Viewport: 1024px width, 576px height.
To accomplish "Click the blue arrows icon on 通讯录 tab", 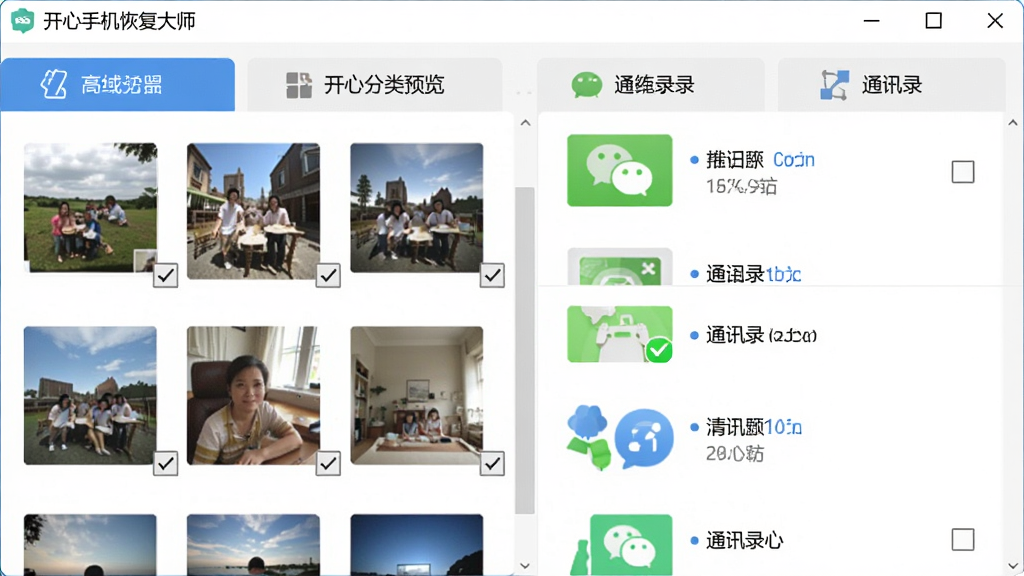I will (x=834, y=85).
